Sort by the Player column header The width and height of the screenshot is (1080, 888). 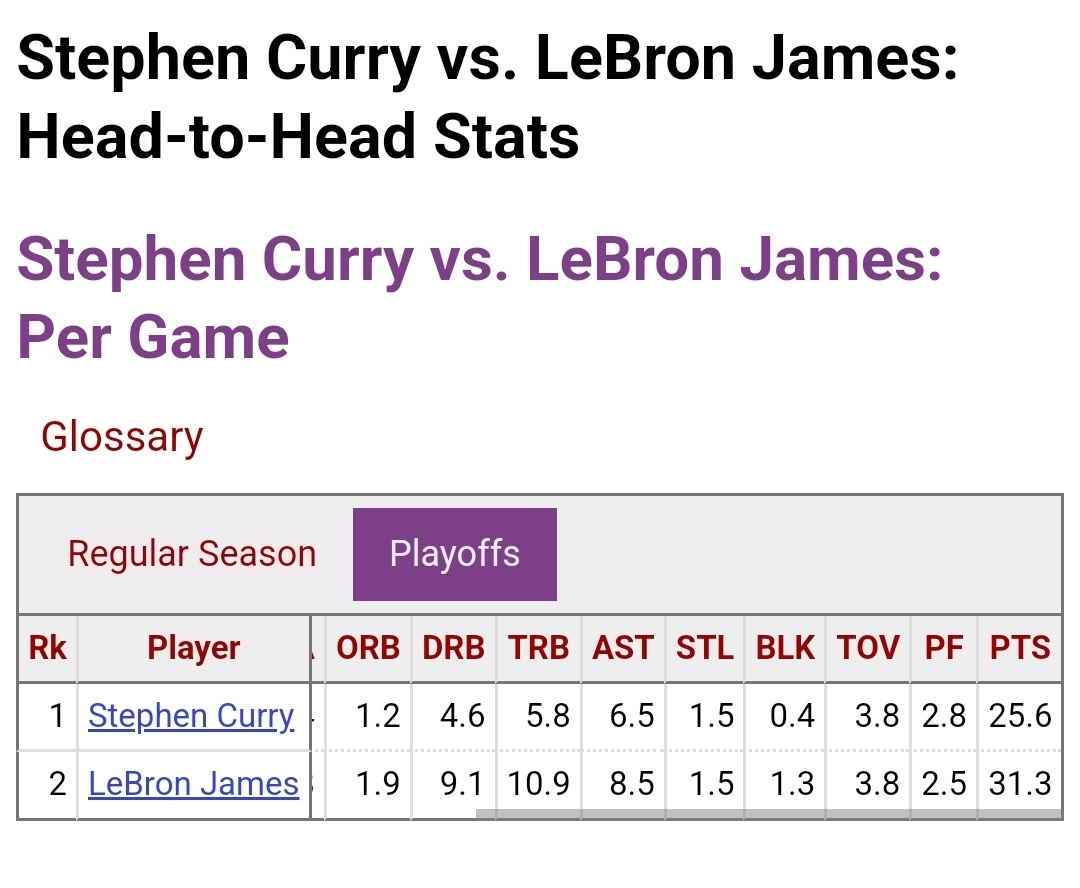point(194,648)
